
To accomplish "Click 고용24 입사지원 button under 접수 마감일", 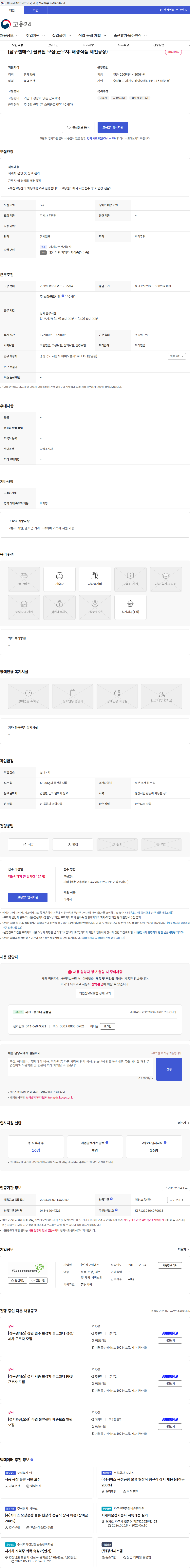I will 28,897.
